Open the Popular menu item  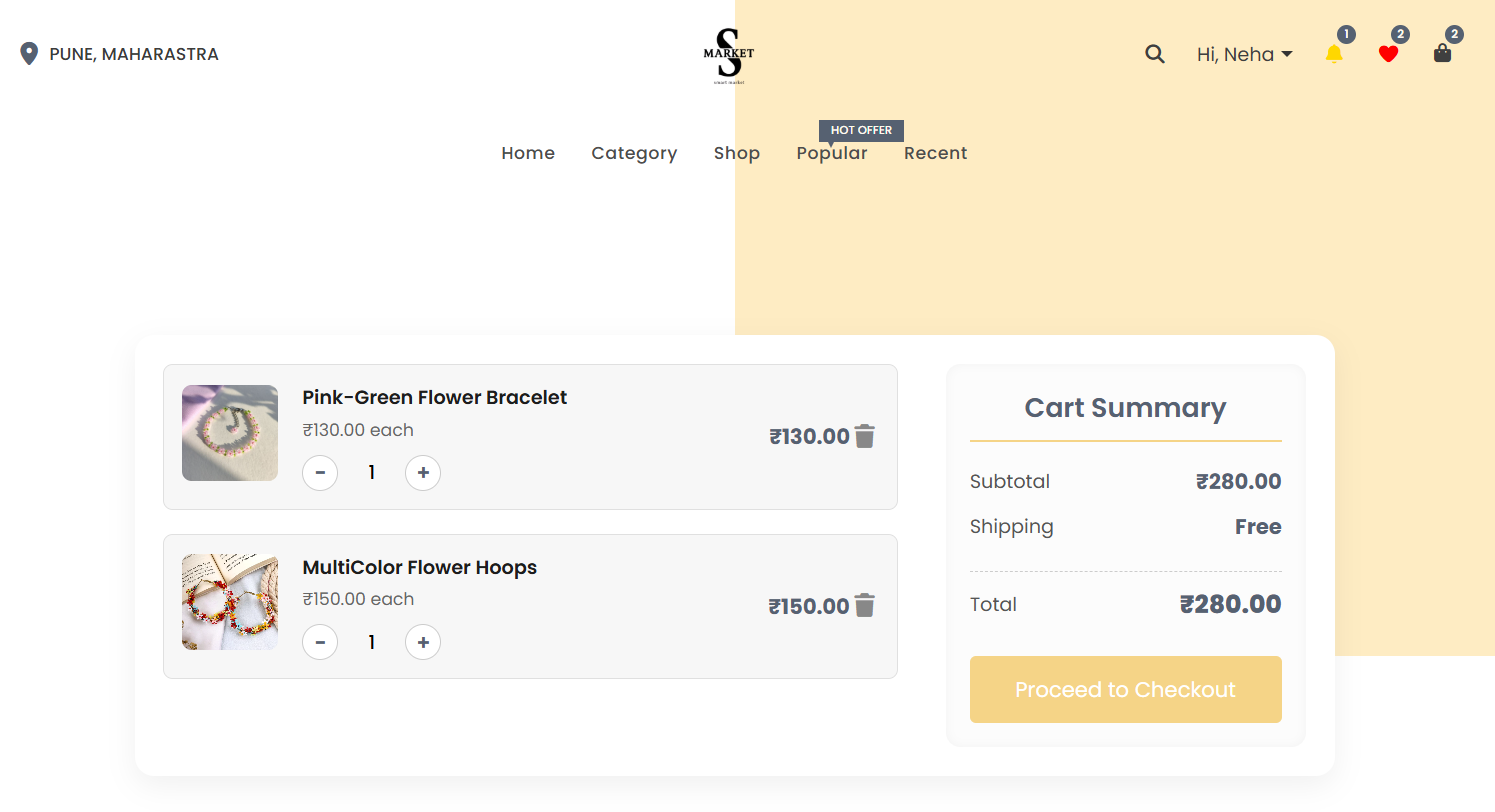[x=832, y=153]
